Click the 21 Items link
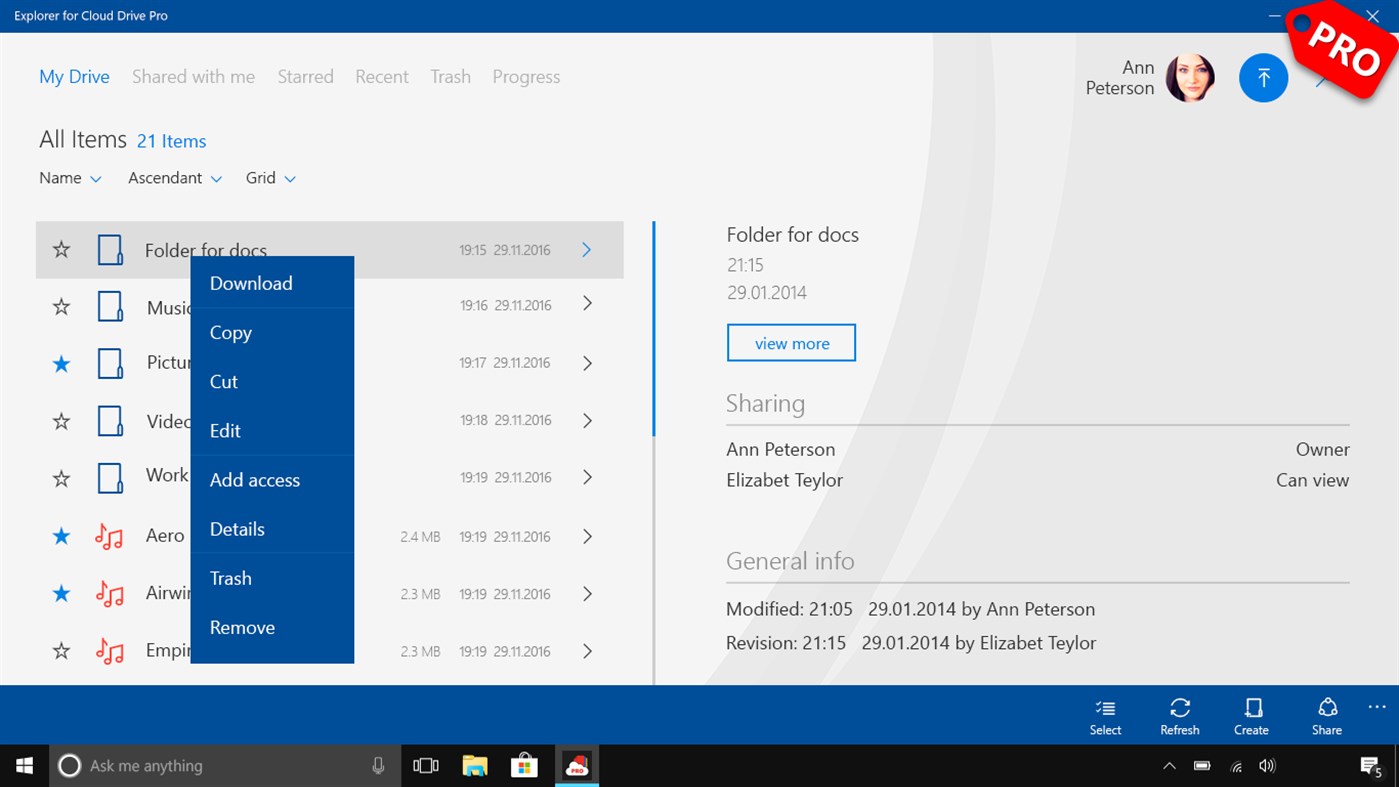The image size is (1399, 787). point(171,141)
